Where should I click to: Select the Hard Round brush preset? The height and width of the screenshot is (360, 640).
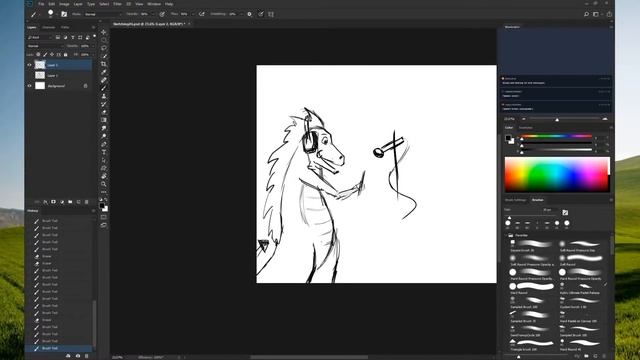click(x=532, y=287)
